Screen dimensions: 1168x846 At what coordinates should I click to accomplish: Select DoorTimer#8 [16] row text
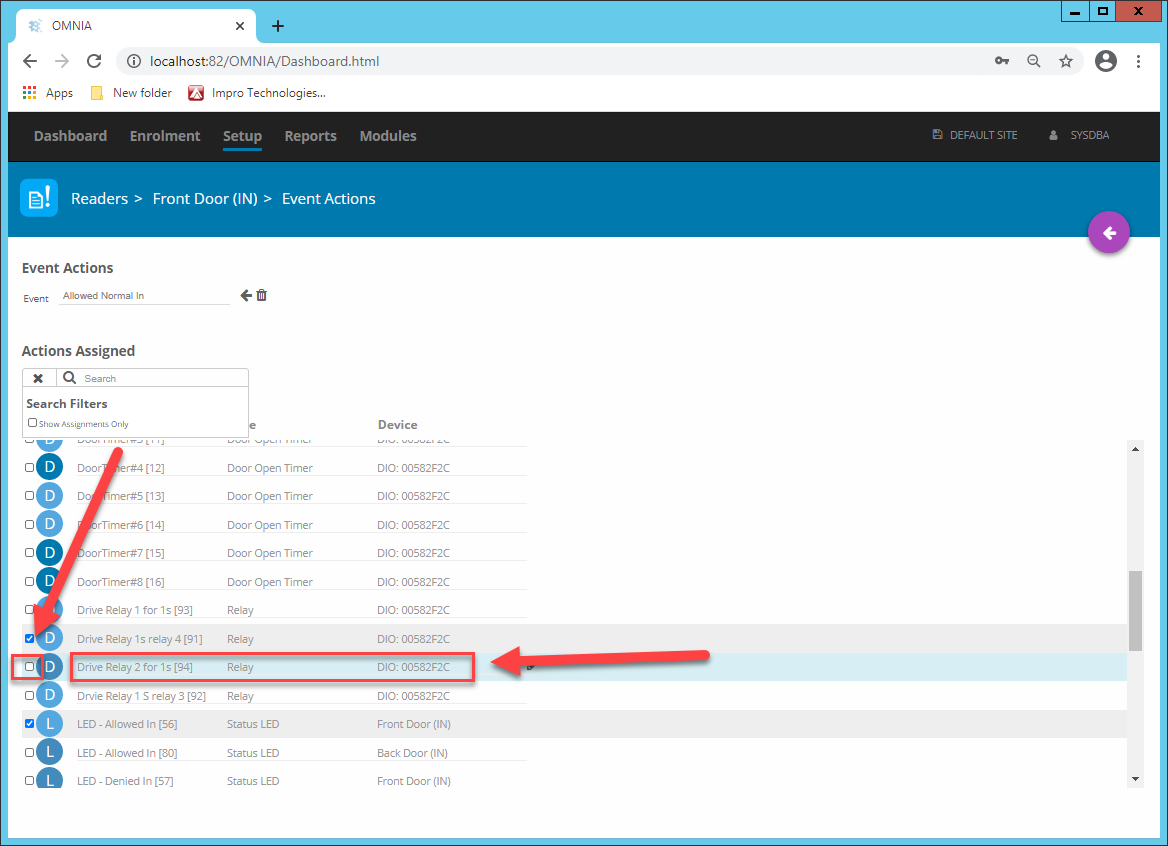pos(121,582)
